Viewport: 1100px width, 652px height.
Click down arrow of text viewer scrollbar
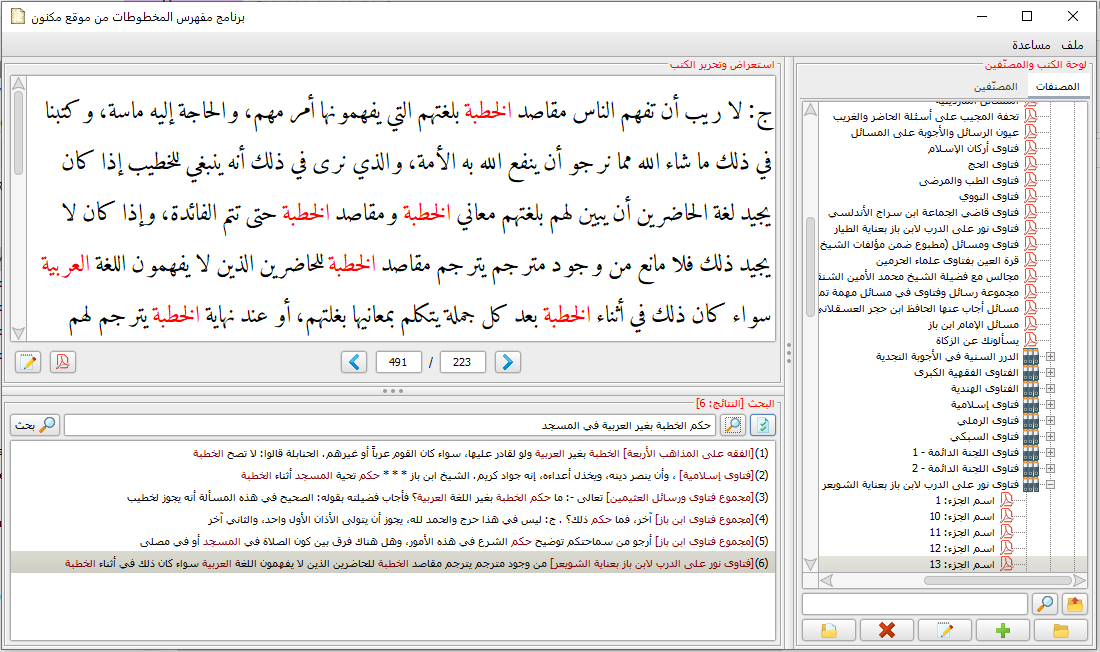pos(18,333)
